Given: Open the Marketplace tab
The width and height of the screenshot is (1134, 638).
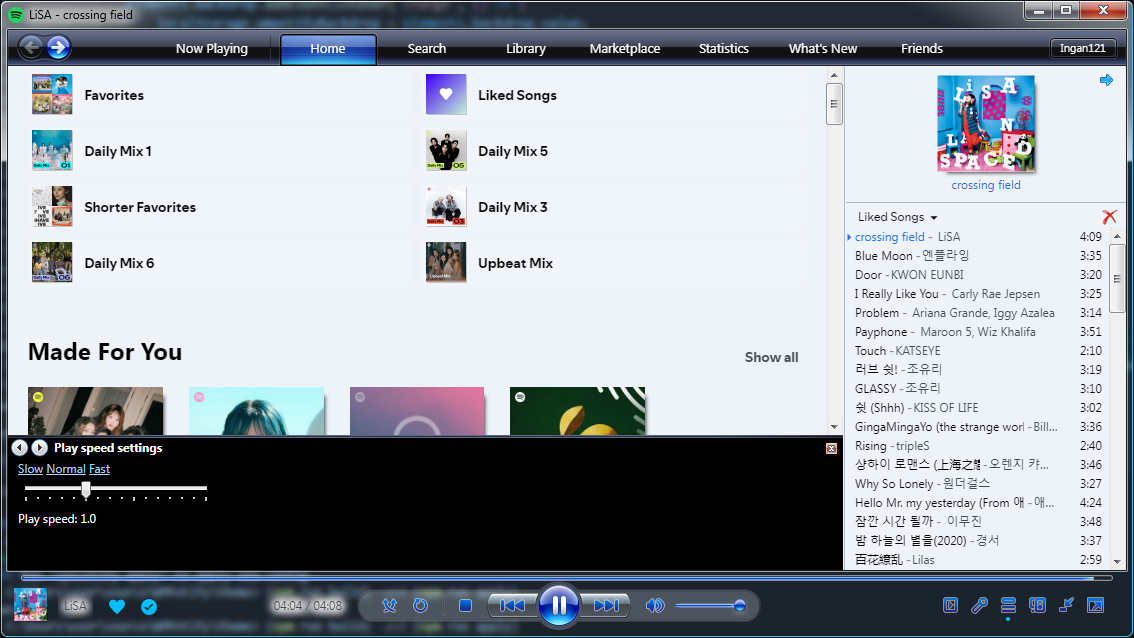Looking at the screenshot, I should [x=625, y=48].
